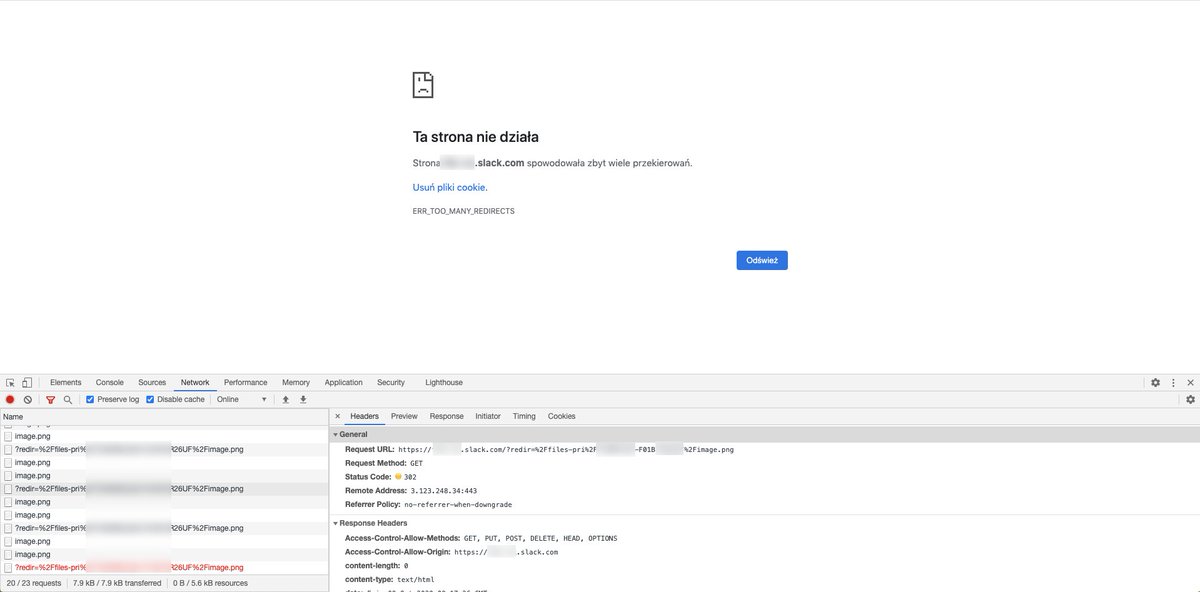Export HAR with the download arrow
The height and width of the screenshot is (592, 1200).
303,399
